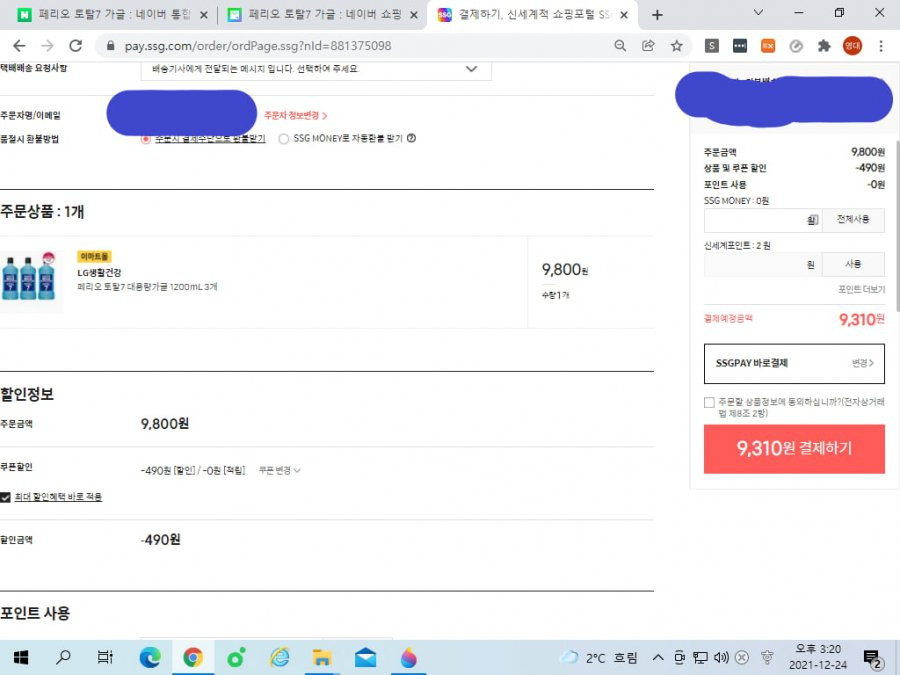
Task: Click the gray S extension icon
Action: pos(712,46)
